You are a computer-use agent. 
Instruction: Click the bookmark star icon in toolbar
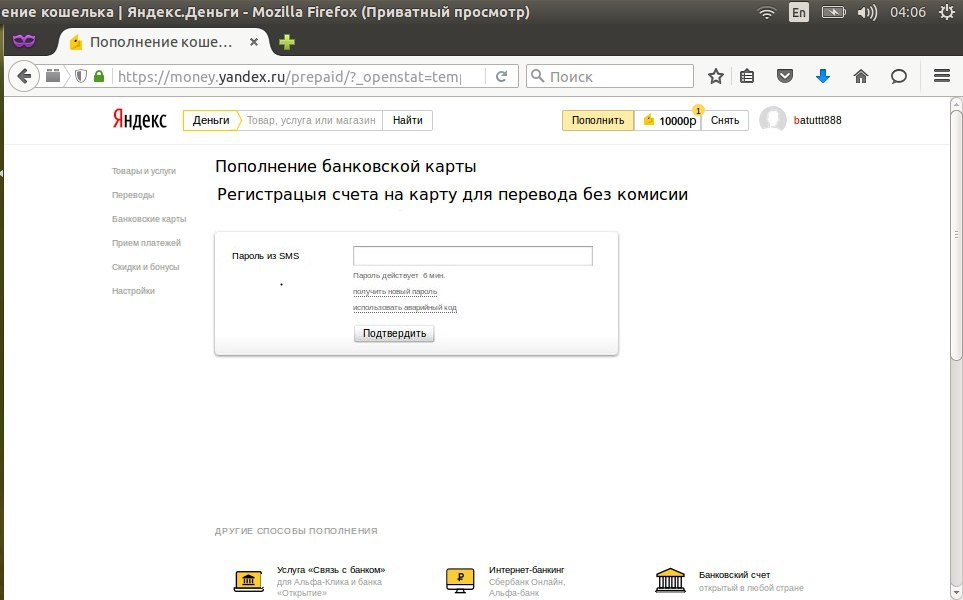[x=716, y=76]
